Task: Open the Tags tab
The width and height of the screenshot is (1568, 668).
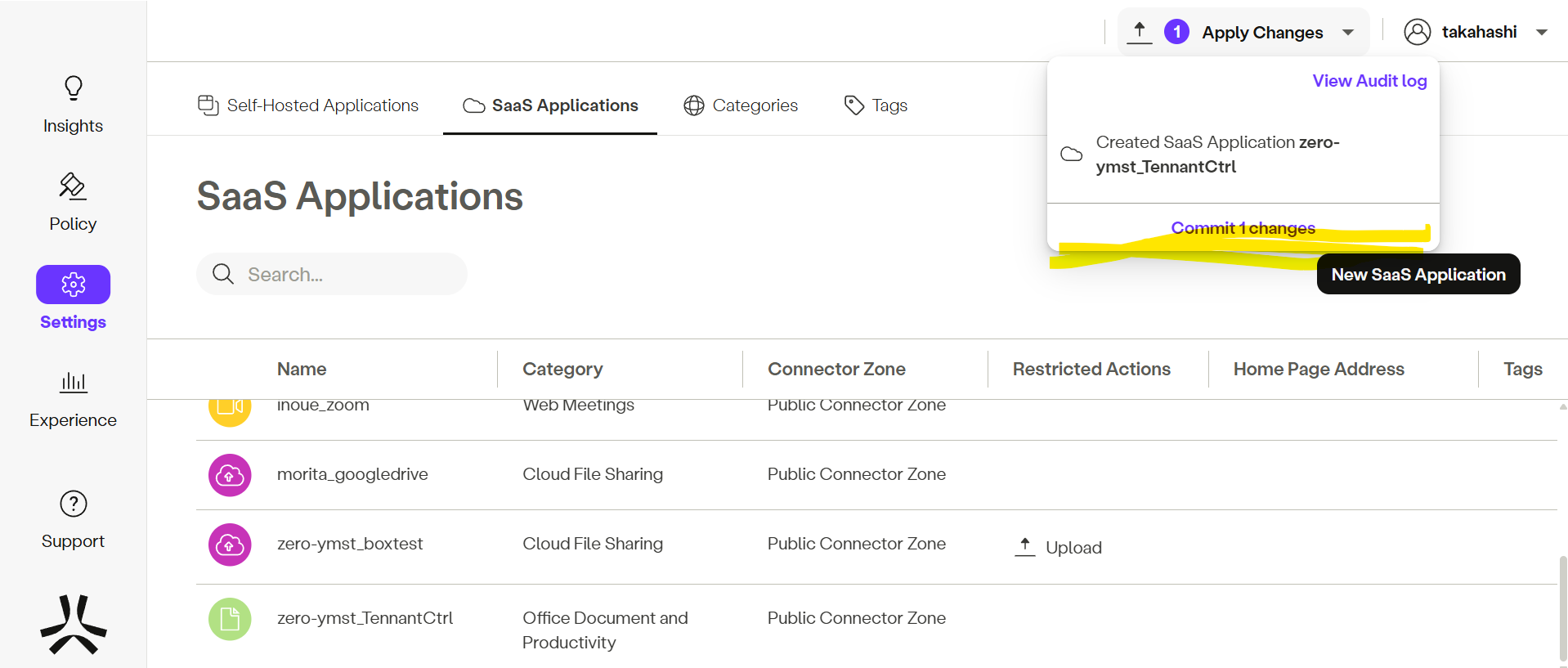Action: point(876,105)
